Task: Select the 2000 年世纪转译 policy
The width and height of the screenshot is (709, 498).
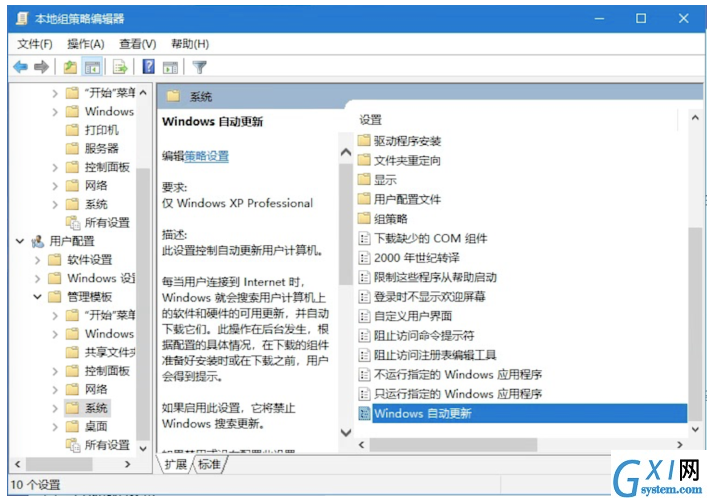Action: click(409, 258)
